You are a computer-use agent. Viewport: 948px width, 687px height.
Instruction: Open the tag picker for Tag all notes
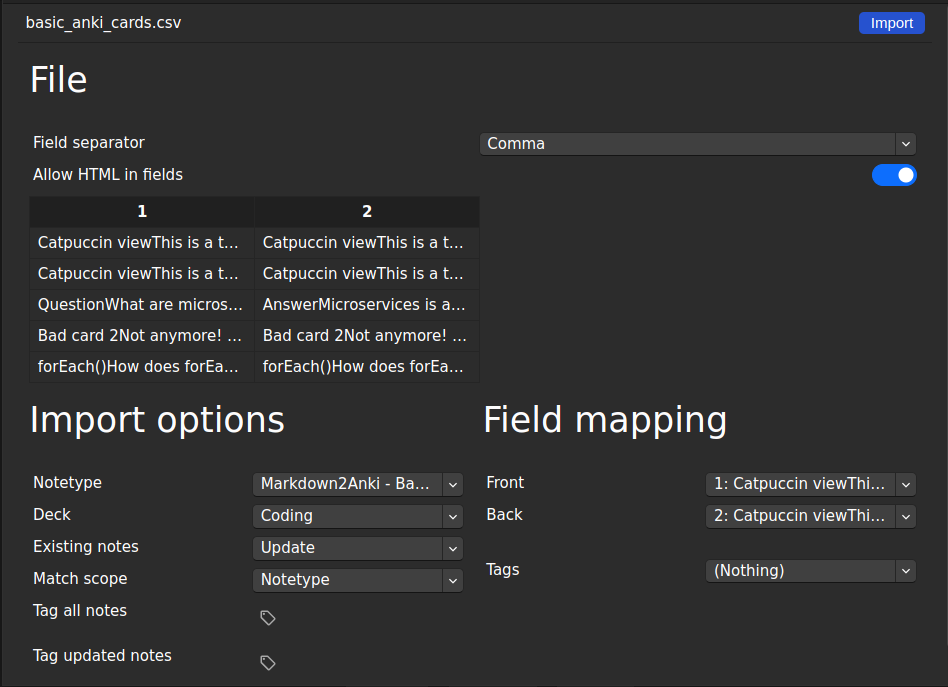pos(267,617)
